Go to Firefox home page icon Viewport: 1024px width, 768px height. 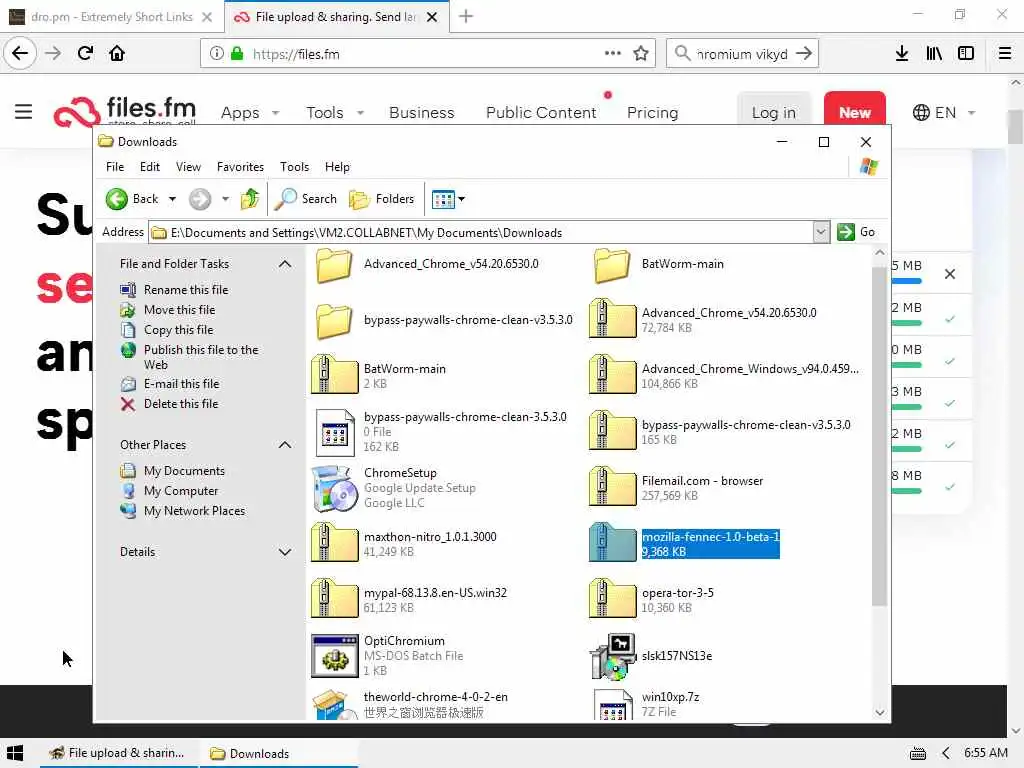[117, 54]
